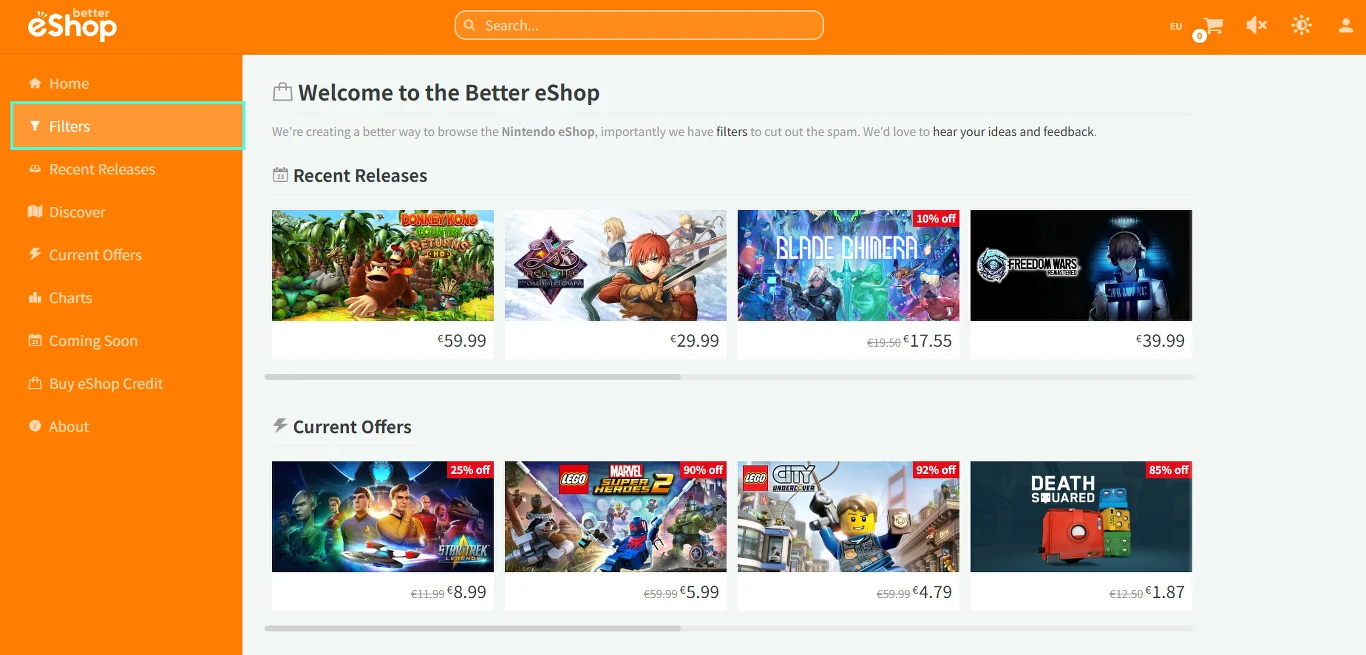Open the shopping cart icon
1366x655 pixels.
tap(1213, 26)
